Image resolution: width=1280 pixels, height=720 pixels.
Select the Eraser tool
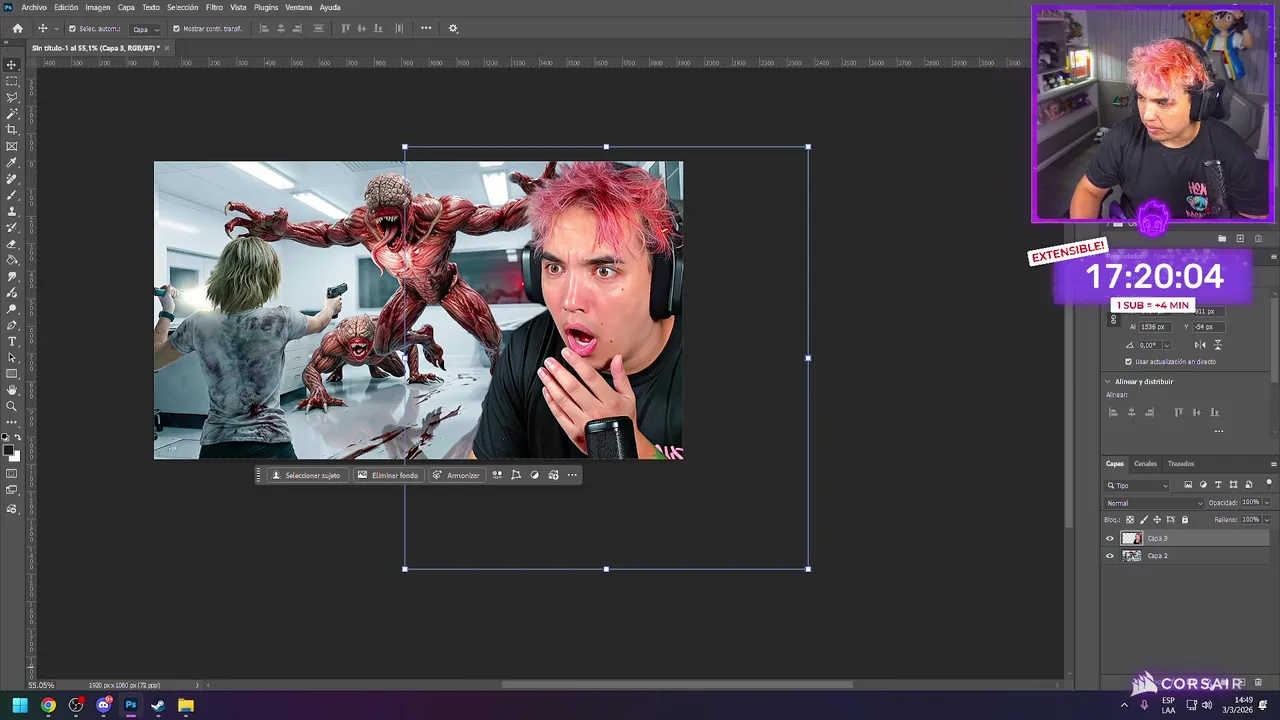[12, 244]
